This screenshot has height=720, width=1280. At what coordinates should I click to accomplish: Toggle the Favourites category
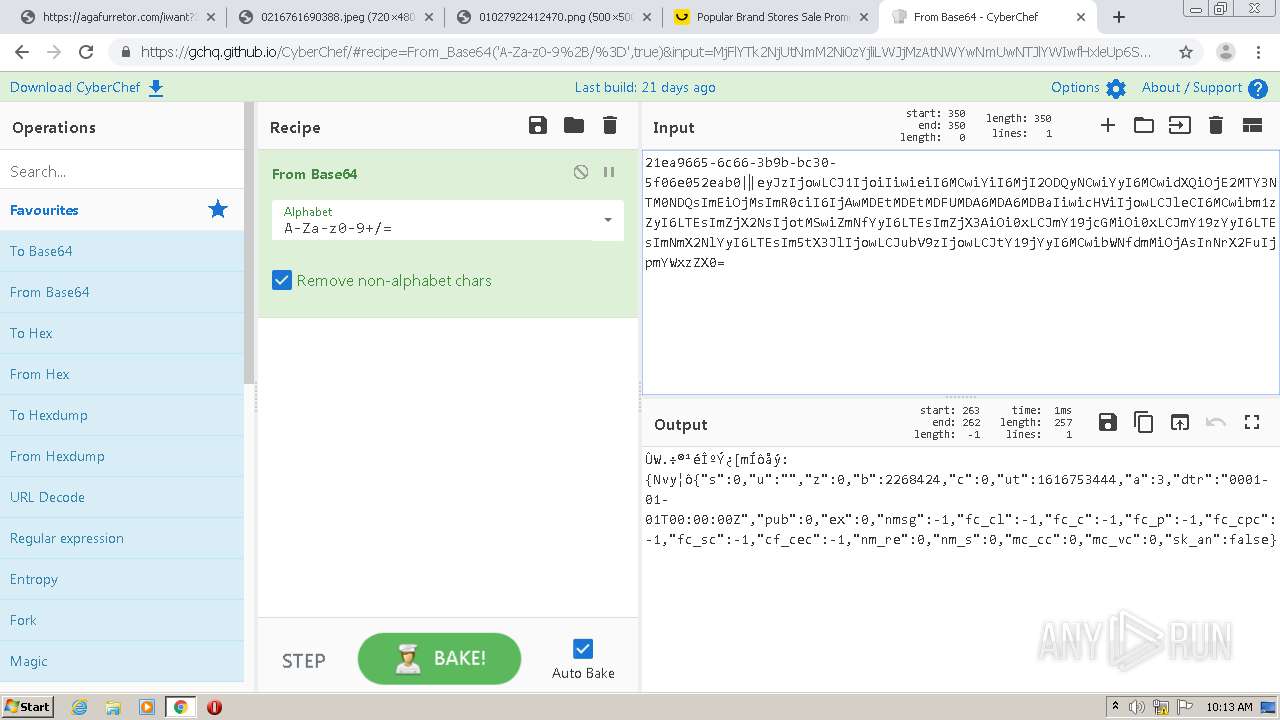coord(122,210)
